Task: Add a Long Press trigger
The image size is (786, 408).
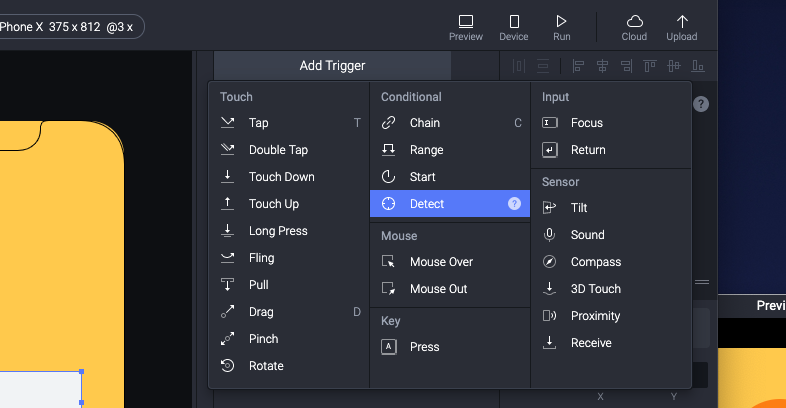Action: pyautogui.click(x=291, y=231)
